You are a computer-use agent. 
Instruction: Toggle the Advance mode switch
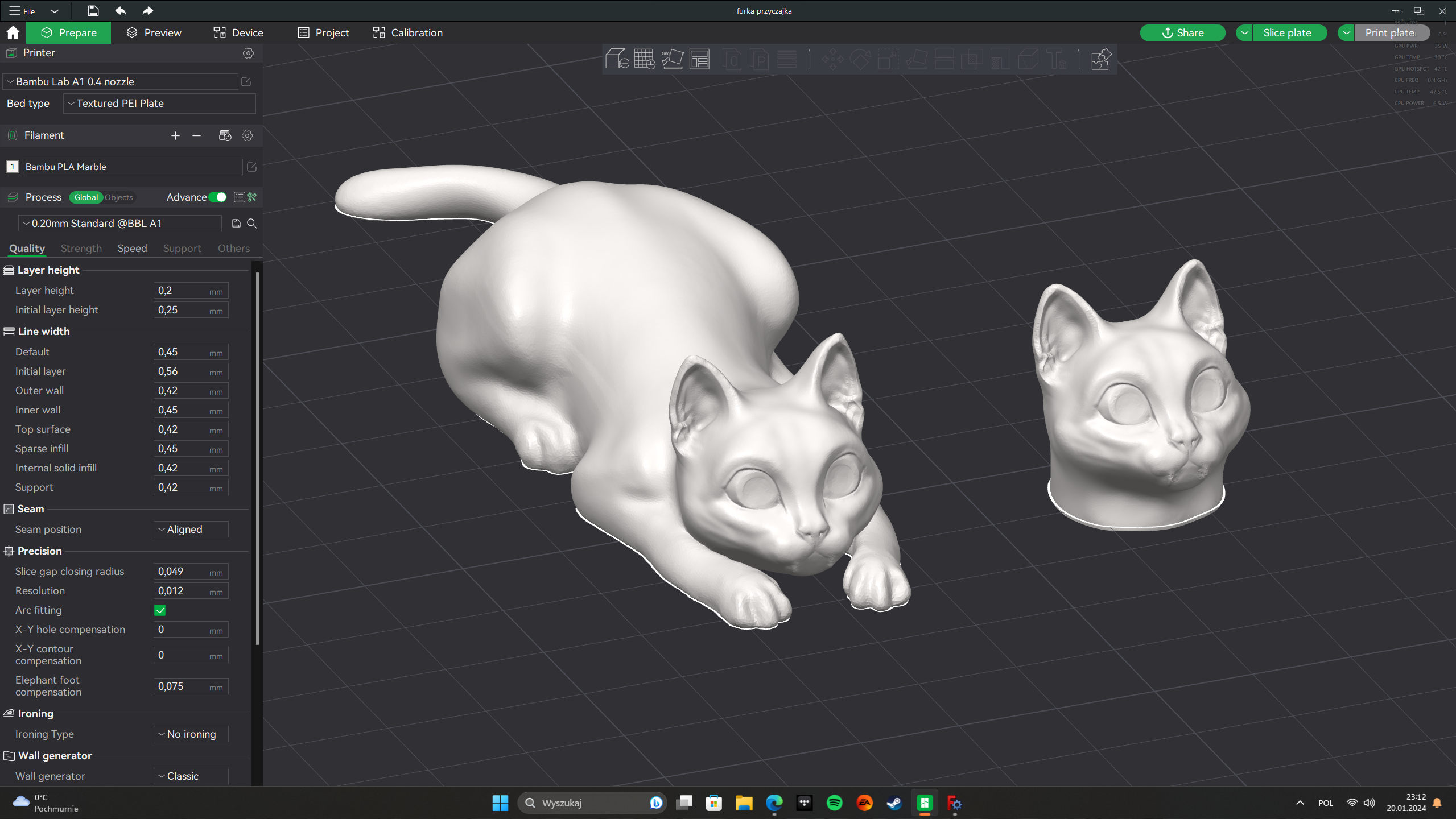[x=218, y=197]
